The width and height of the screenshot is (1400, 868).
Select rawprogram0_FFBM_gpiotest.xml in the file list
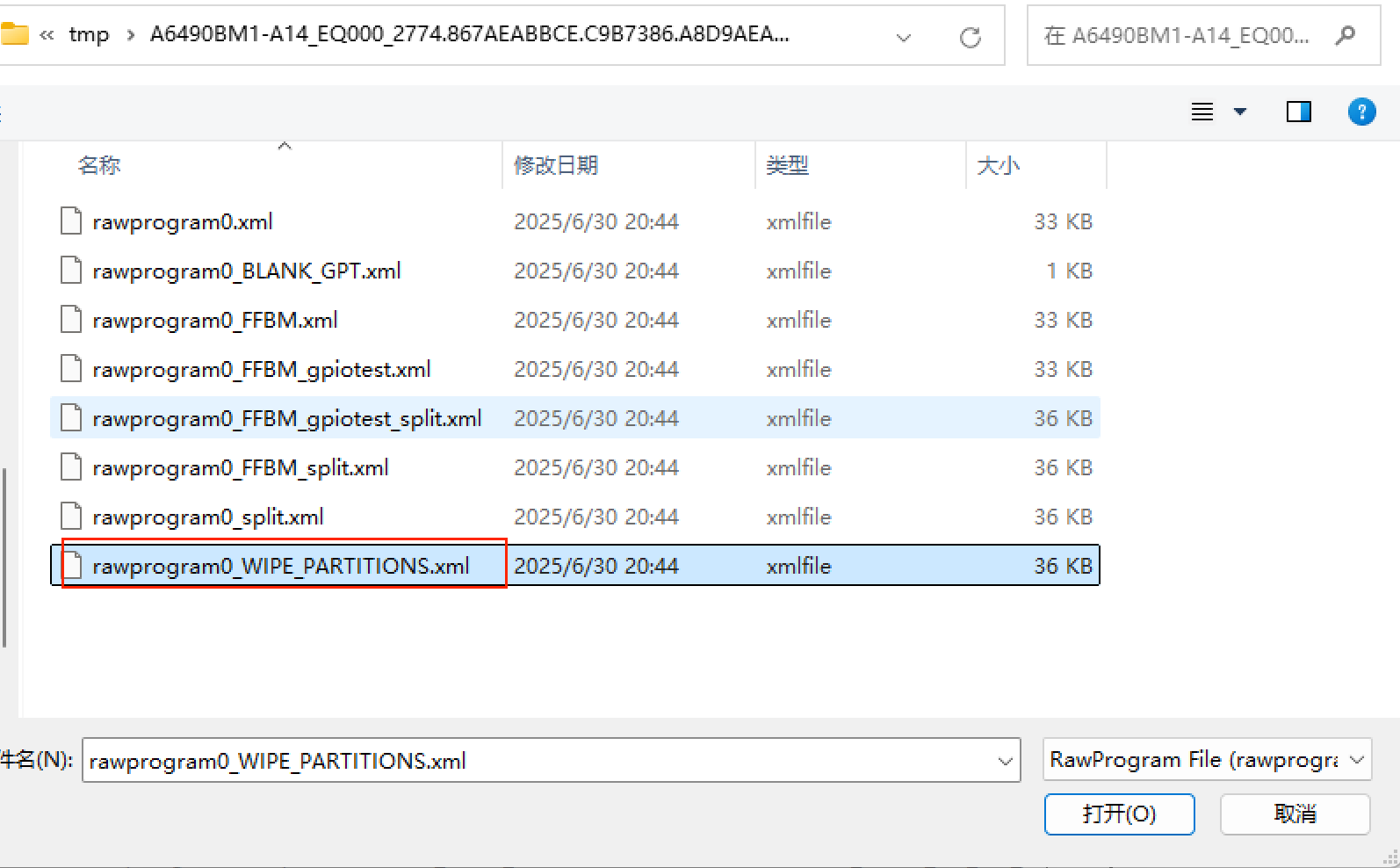tap(261, 370)
